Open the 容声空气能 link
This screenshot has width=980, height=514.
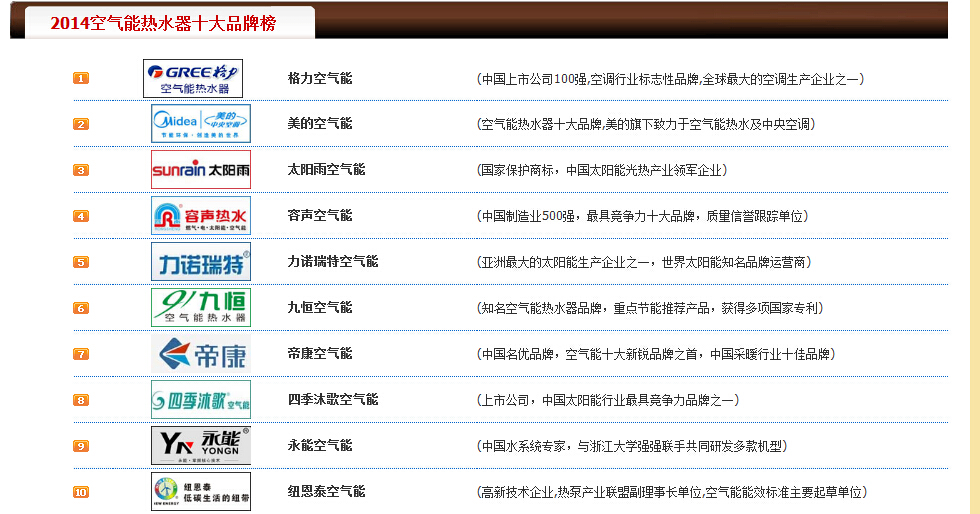point(319,216)
